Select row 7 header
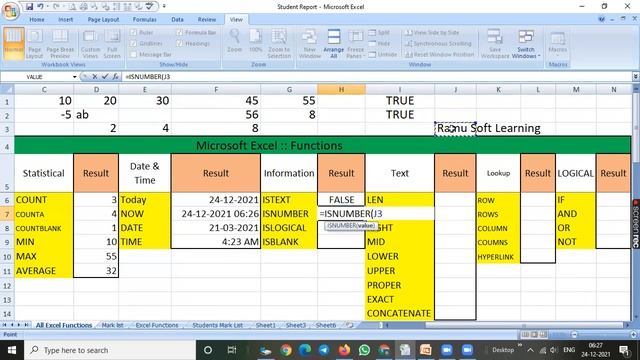The width and height of the screenshot is (640, 360). point(7,214)
